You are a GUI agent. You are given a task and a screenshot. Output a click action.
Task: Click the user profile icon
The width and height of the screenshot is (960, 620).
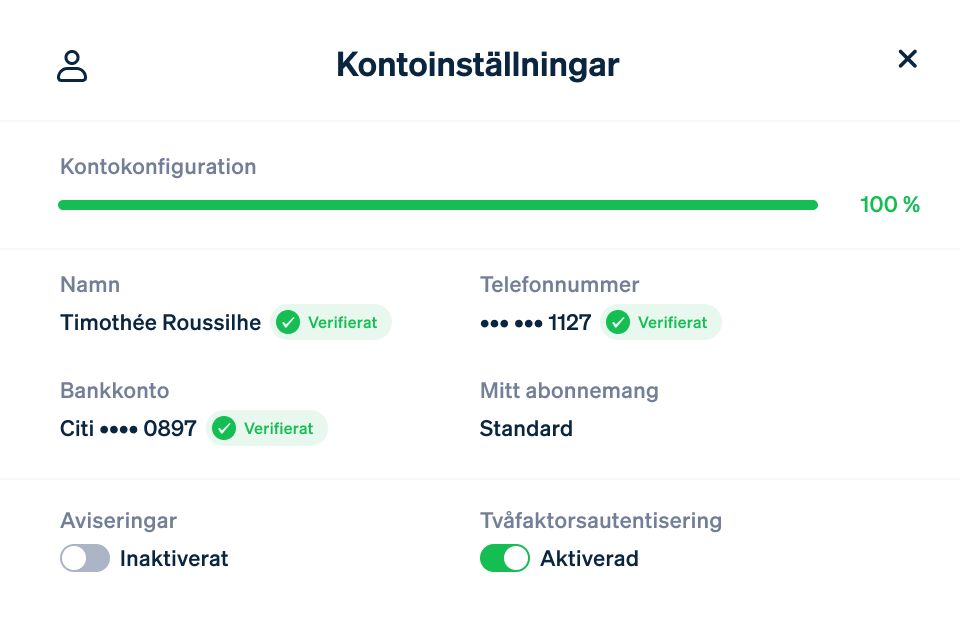72,66
